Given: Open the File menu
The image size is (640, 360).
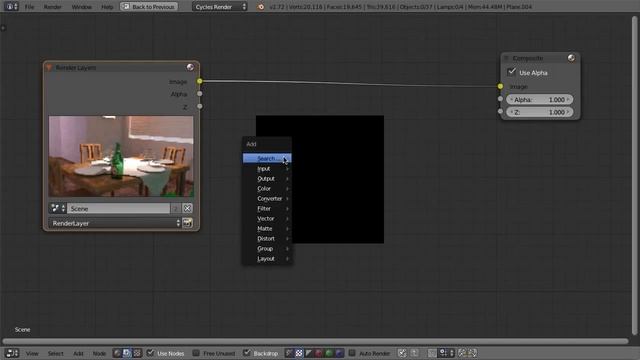Looking at the screenshot, I should [29, 7].
